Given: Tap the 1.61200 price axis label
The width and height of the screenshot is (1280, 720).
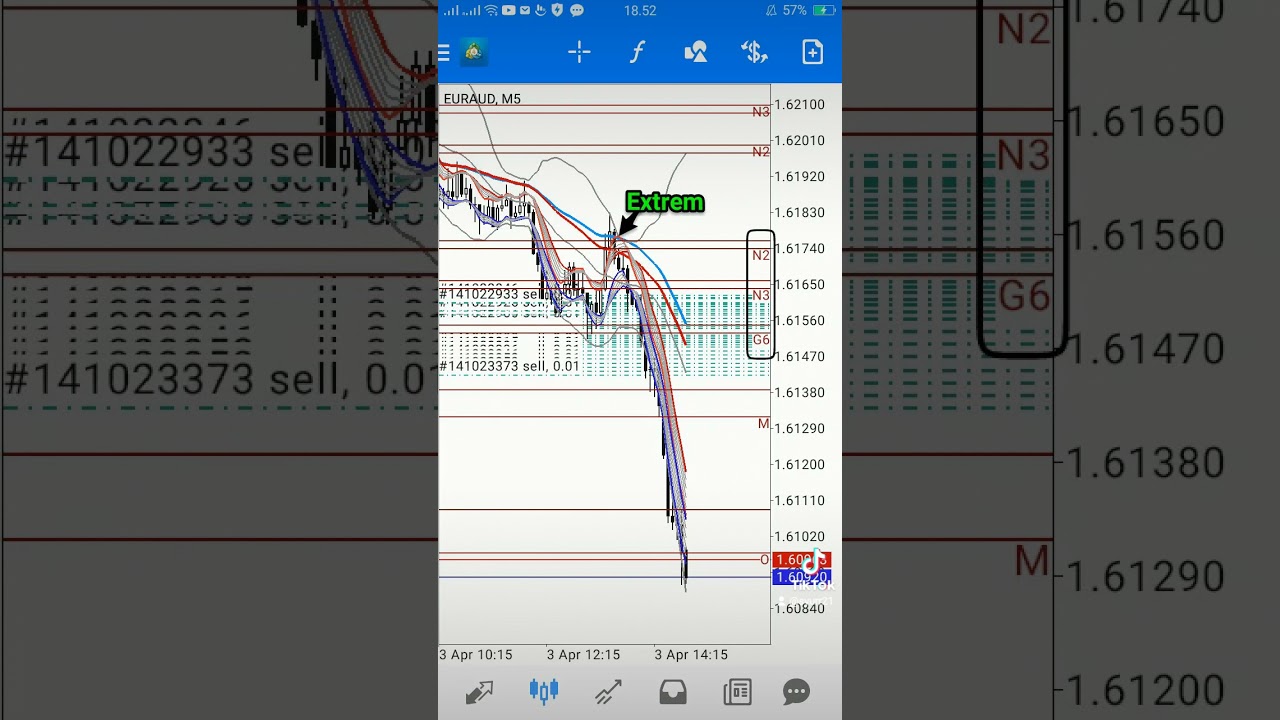Looking at the screenshot, I should pyautogui.click(x=800, y=464).
